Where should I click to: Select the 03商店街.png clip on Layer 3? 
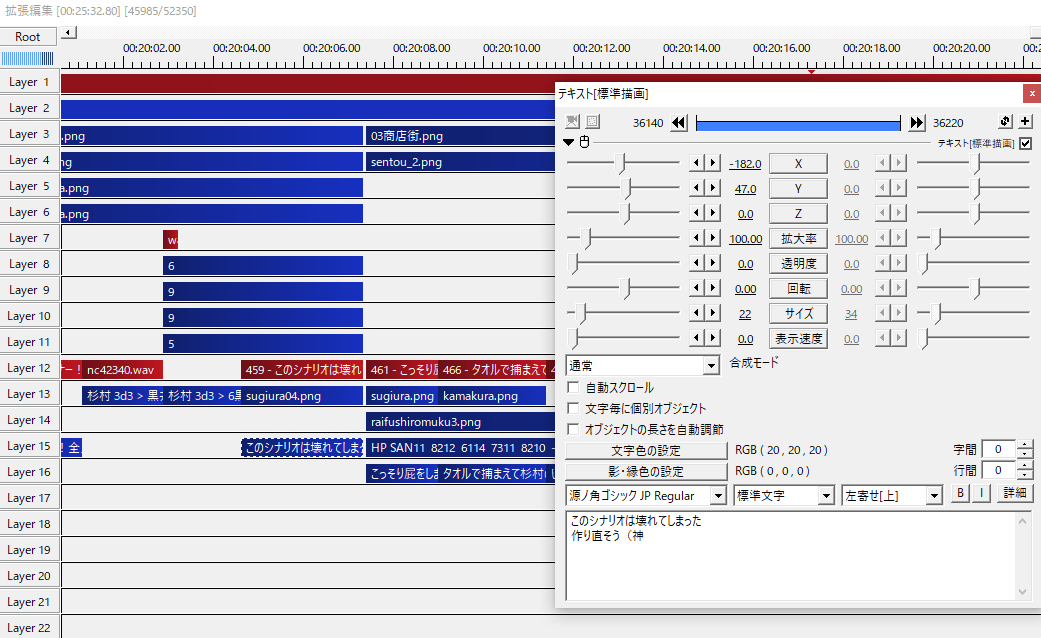coord(460,135)
